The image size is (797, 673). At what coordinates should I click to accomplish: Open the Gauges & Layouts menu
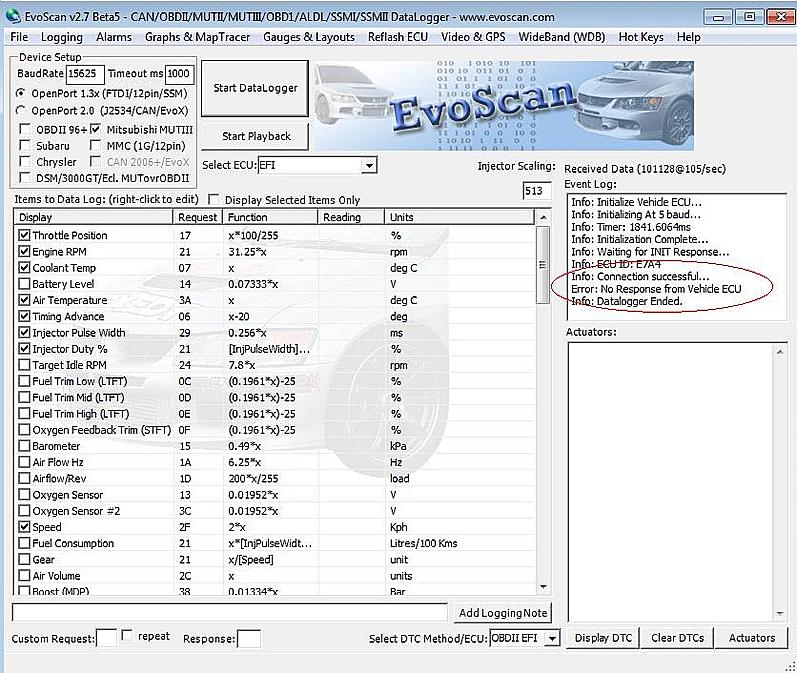pyautogui.click(x=309, y=37)
